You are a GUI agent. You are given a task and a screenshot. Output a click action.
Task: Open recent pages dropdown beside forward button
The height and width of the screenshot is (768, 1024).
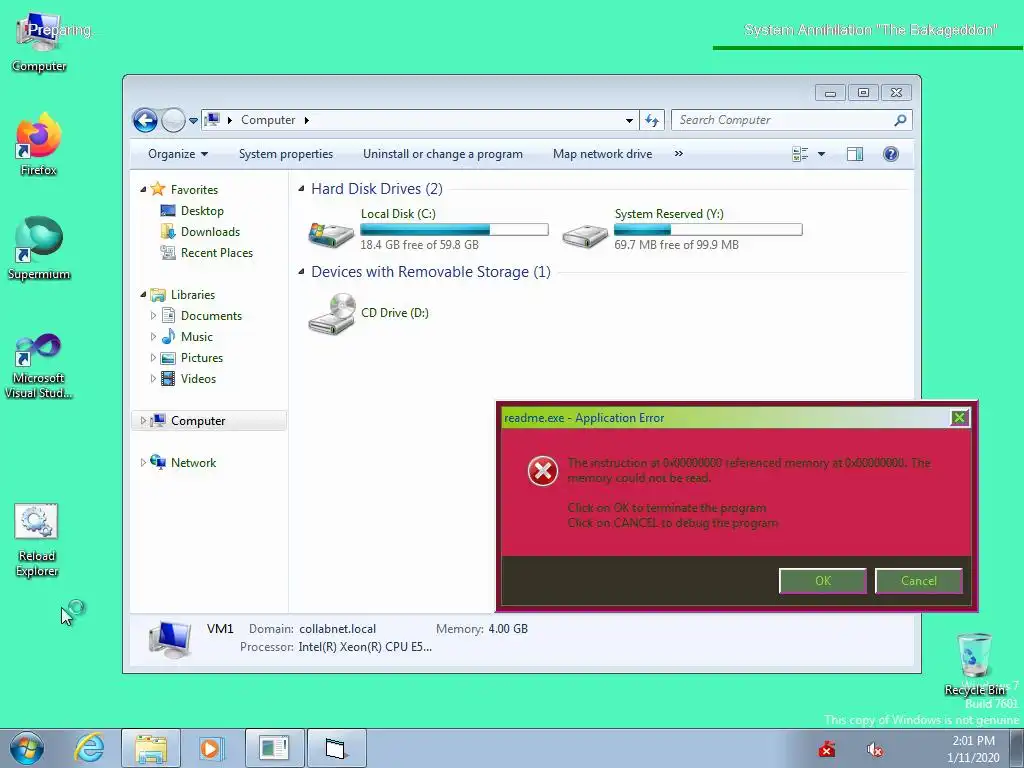click(x=193, y=121)
